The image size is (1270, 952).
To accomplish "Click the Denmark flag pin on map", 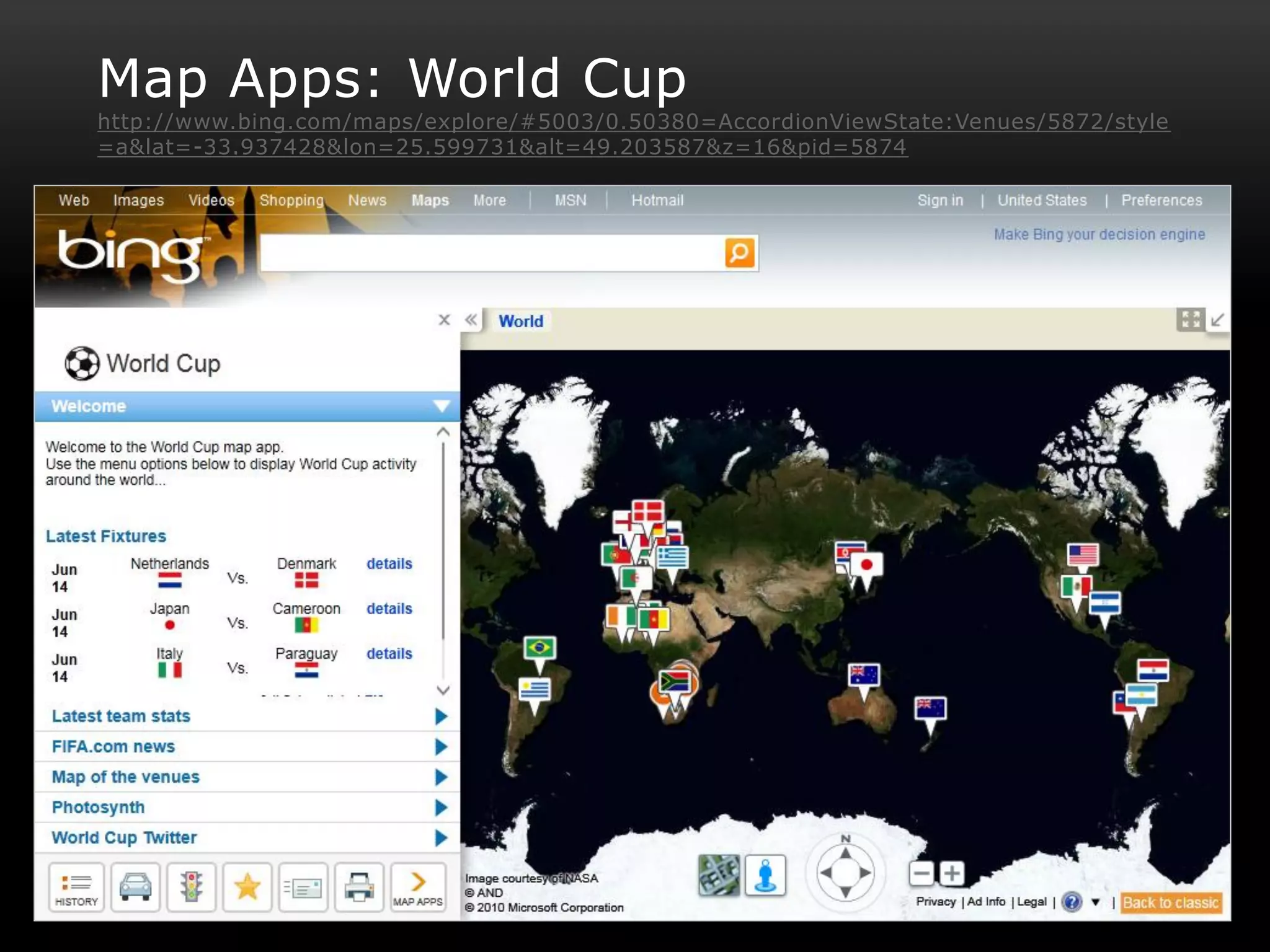I will coord(648,512).
